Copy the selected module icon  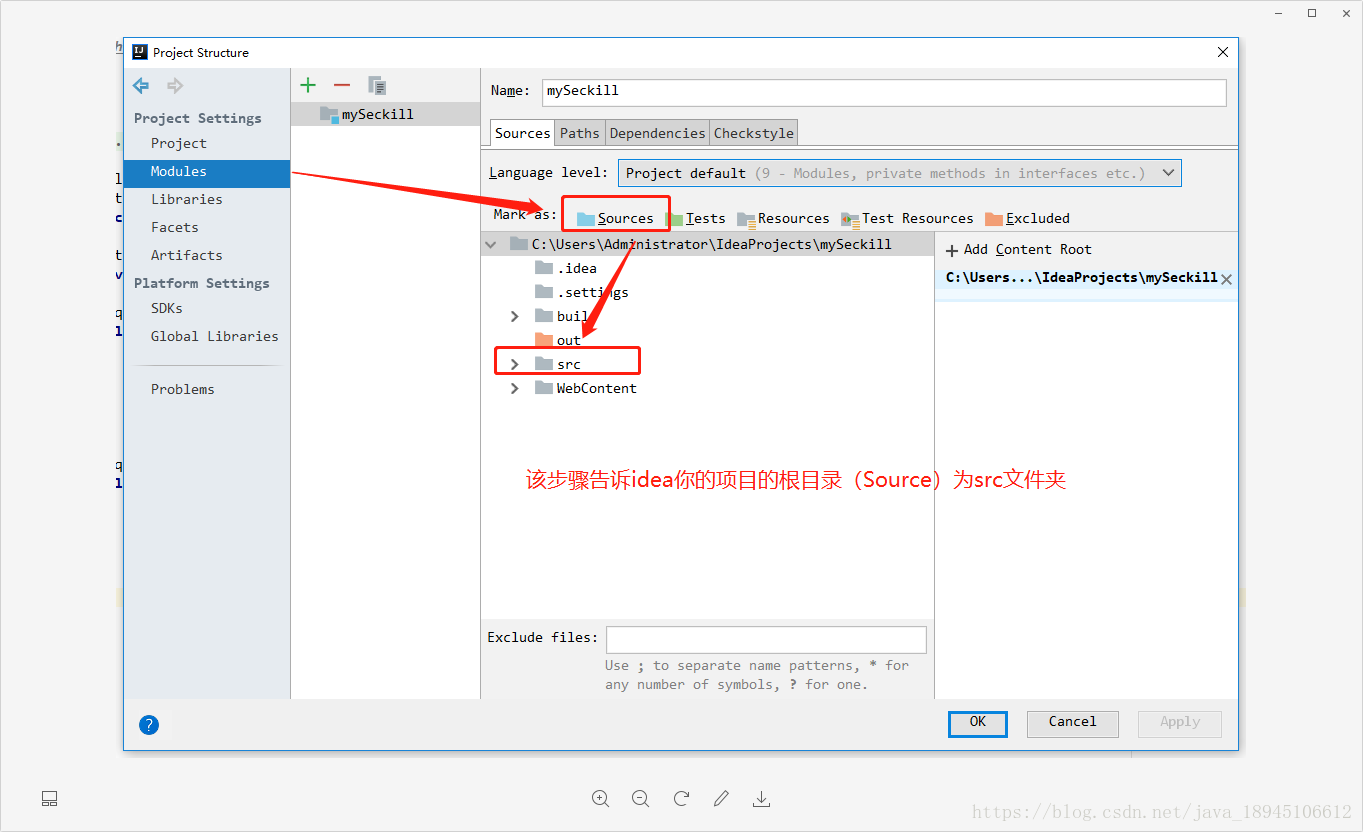[376, 86]
